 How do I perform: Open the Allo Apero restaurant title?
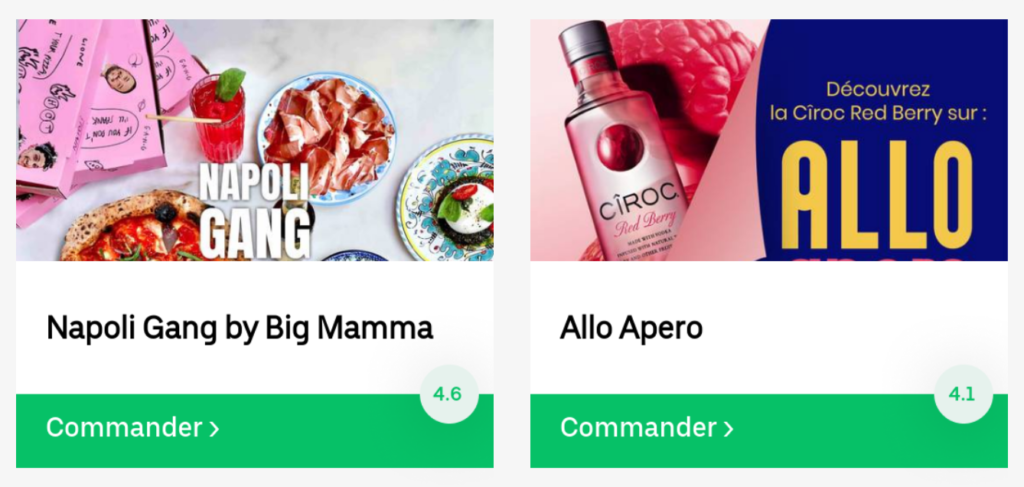(x=631, y=328)
